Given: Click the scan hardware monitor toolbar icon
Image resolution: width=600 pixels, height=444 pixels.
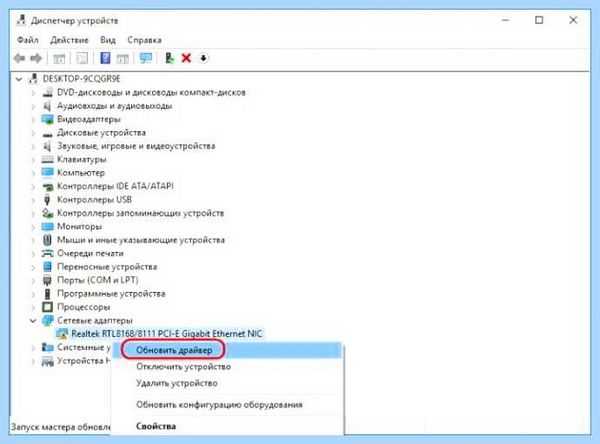Looking at the screenshot, I should tap(146, 58).
